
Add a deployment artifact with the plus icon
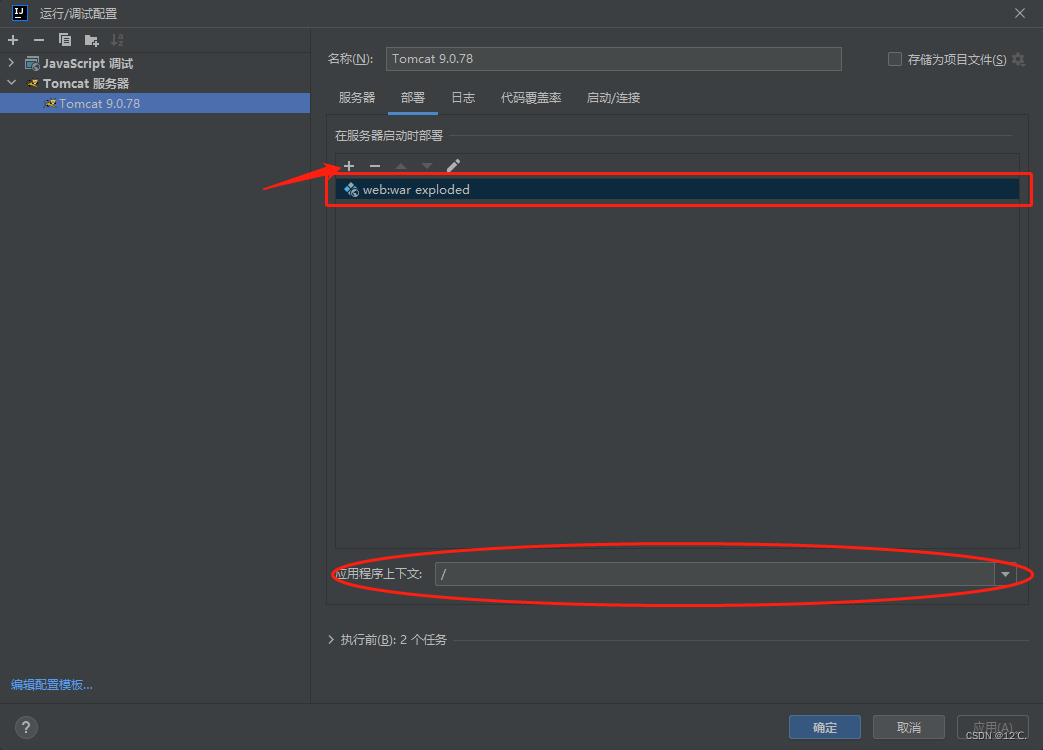pos(349,166)
